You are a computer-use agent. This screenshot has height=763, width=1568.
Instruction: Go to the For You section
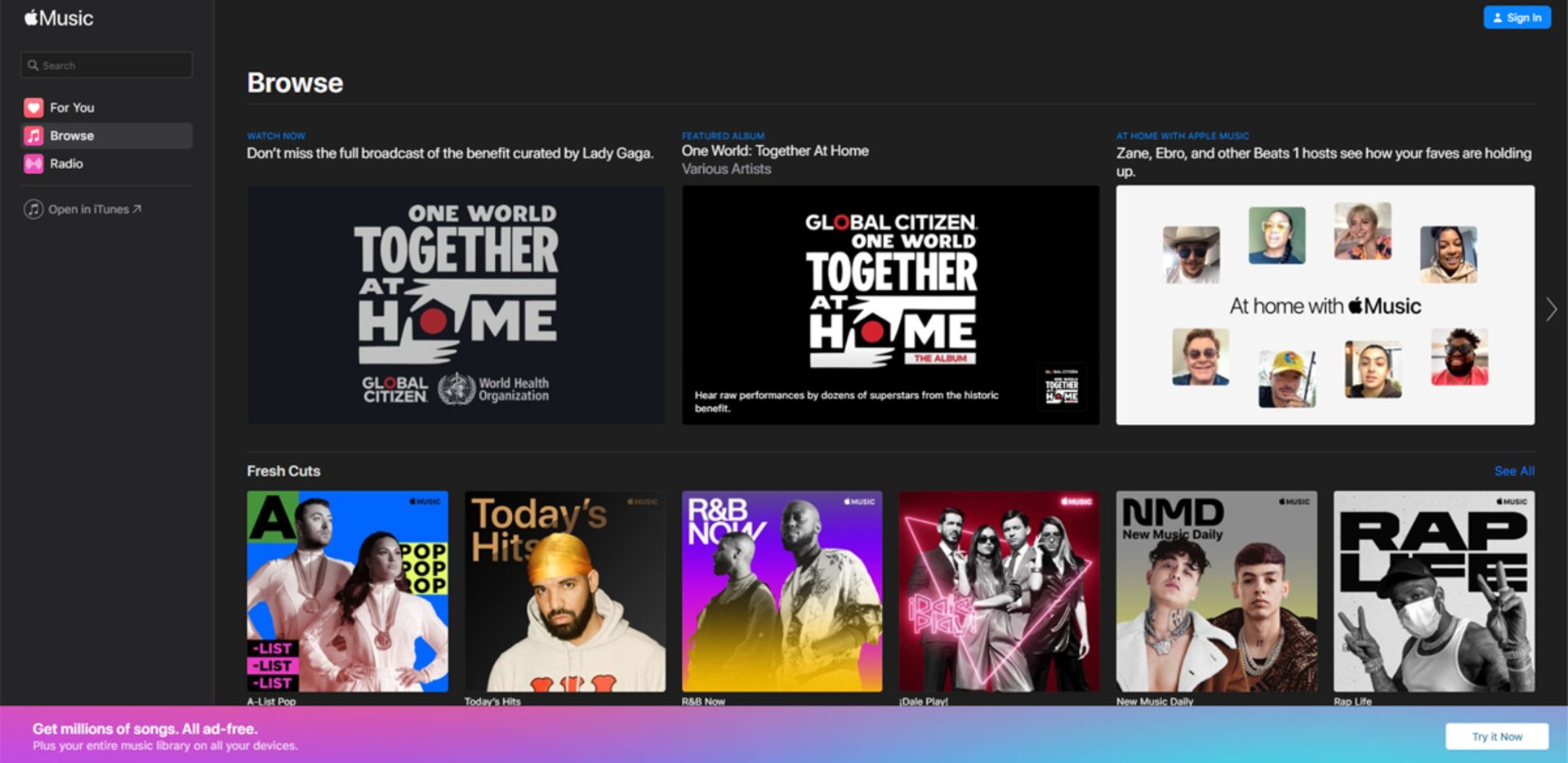(x=71, y=107)
